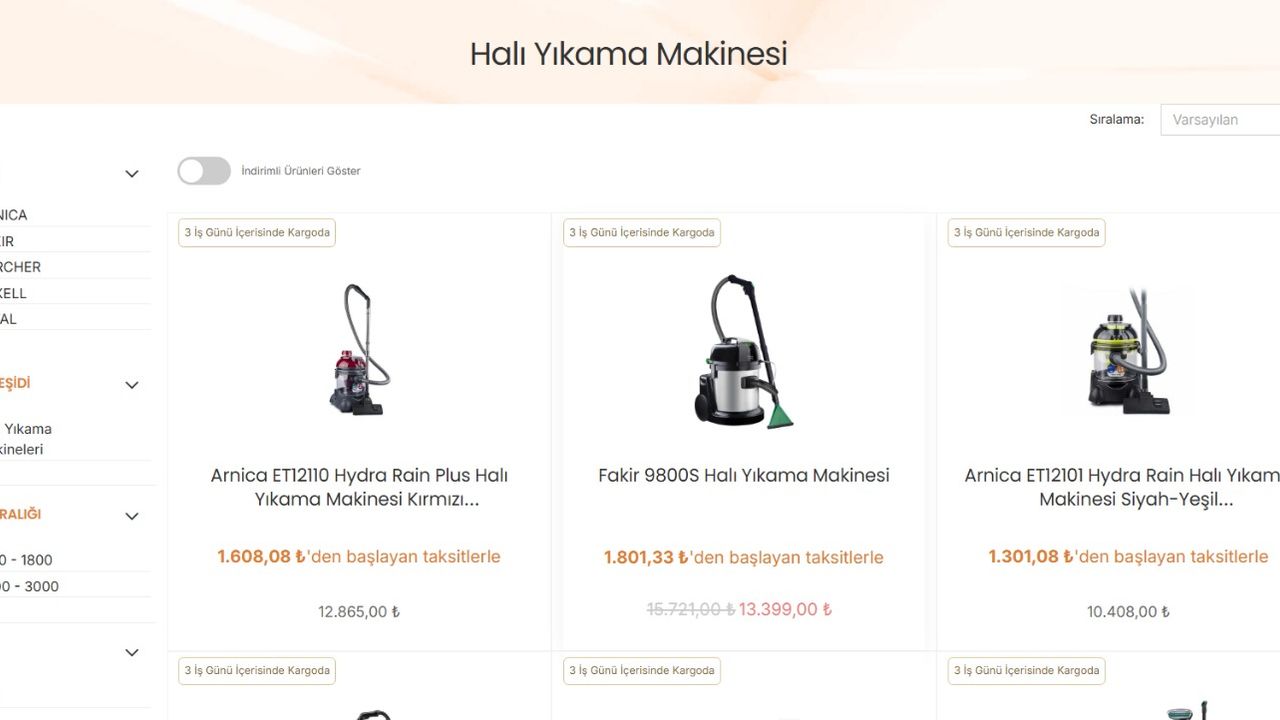The image size is (1280, 720).
Task: Open Arnica ET12101 Hydra Rain title link
Action: [1122, 487]
